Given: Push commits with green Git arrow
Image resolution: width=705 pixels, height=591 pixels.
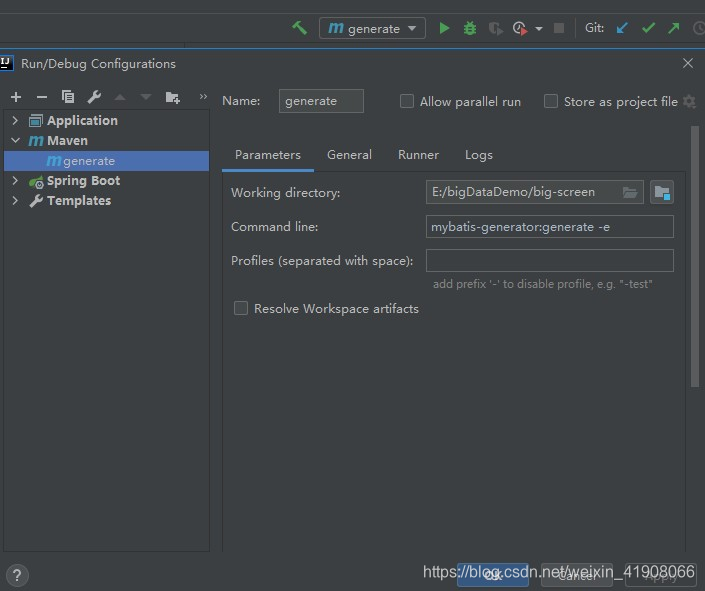Looking at the screenshot, I should (x=674, y=28).
